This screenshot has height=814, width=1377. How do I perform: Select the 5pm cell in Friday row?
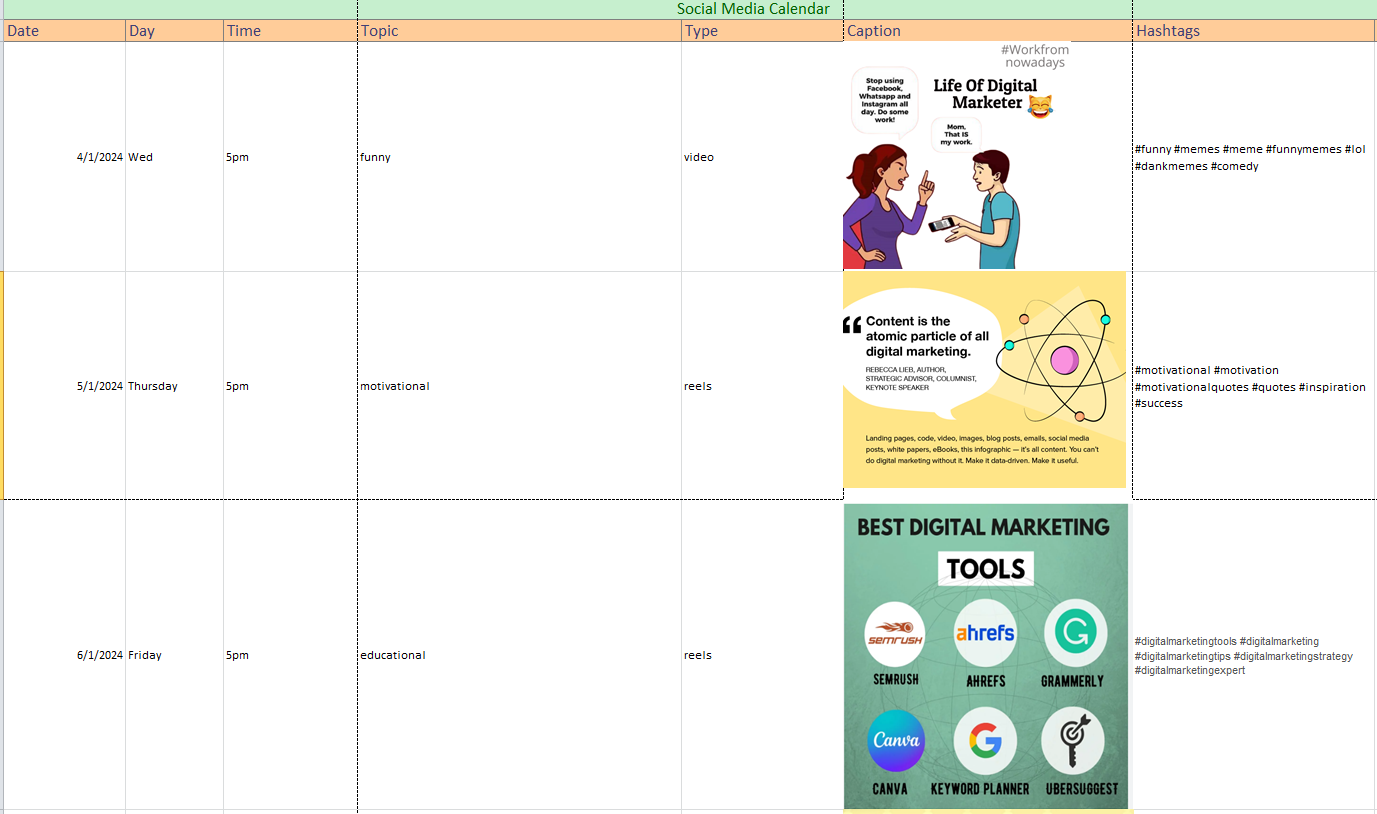291,655
